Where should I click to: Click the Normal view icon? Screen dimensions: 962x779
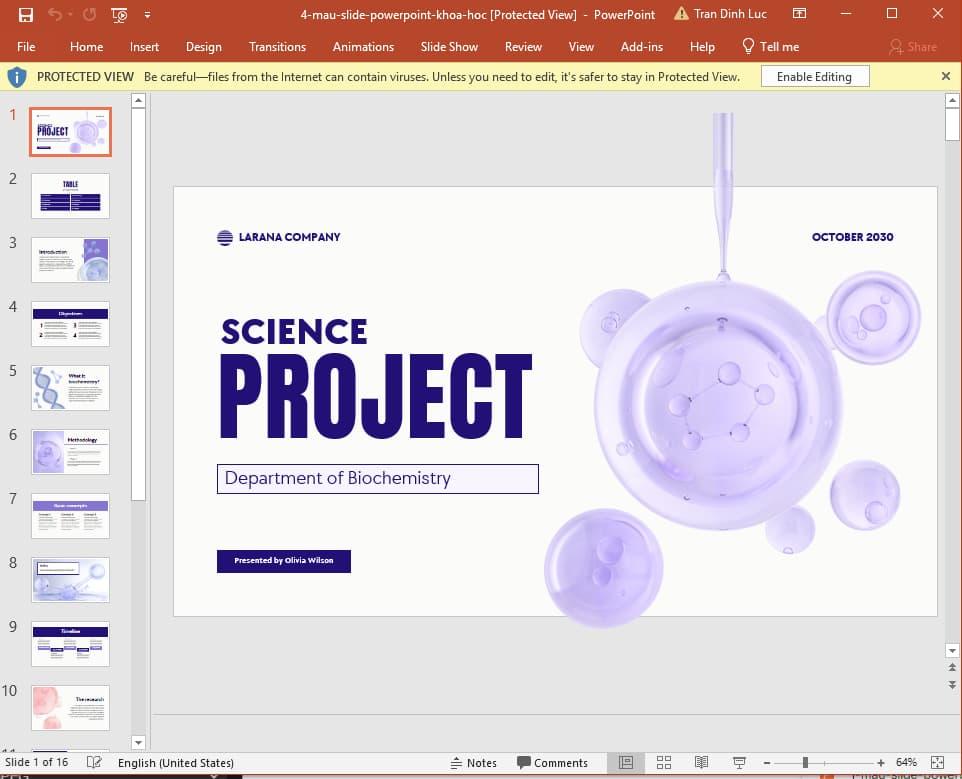click(626, 762)
